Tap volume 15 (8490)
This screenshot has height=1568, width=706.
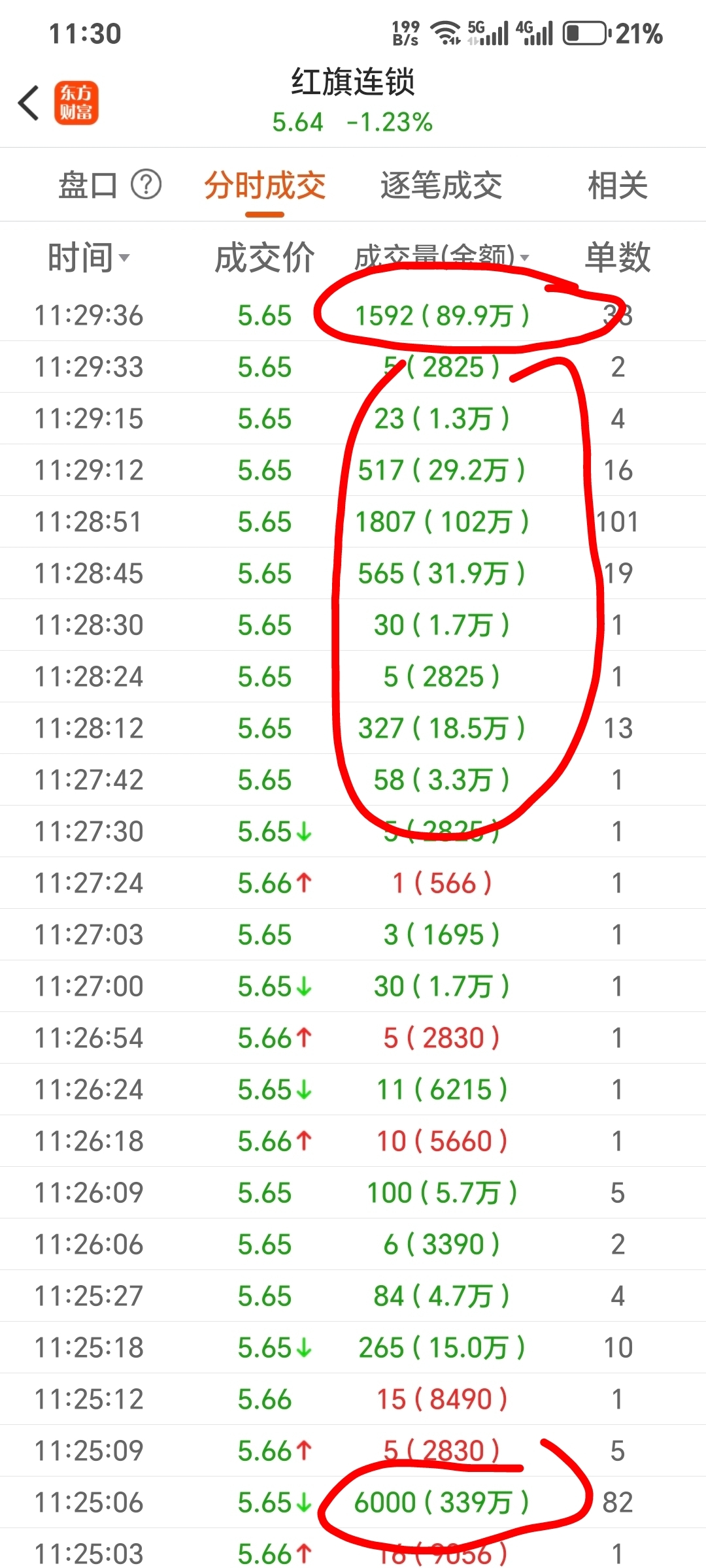point(442,1399)
